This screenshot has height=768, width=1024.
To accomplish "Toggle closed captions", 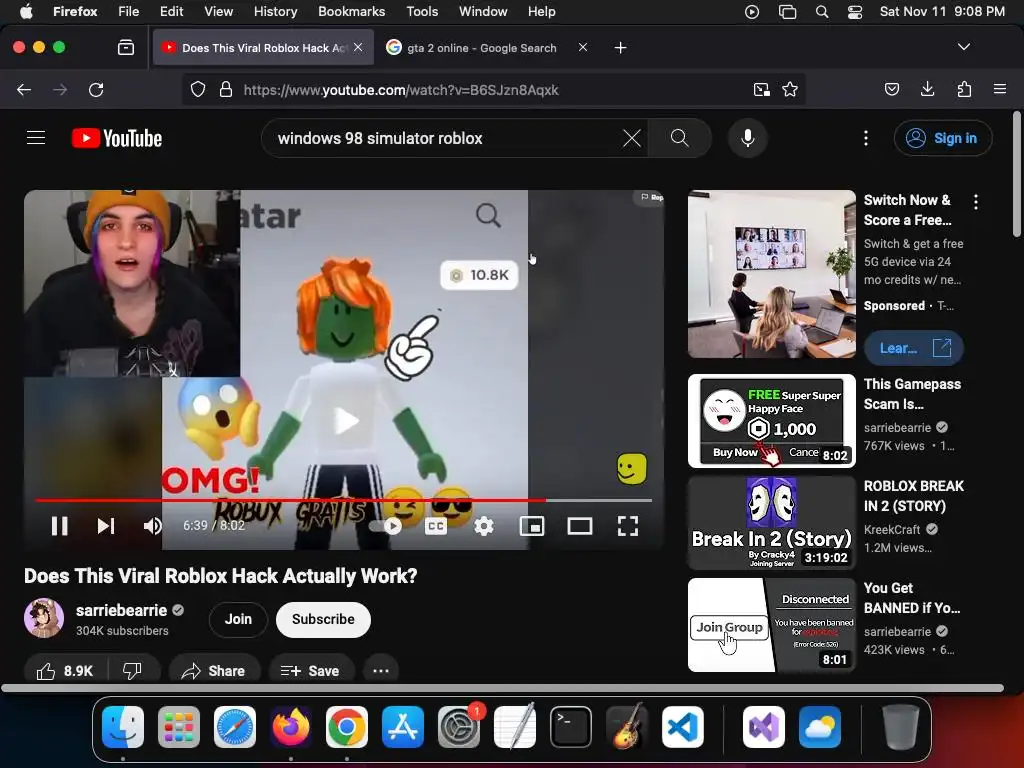I will tap(436, 526).
